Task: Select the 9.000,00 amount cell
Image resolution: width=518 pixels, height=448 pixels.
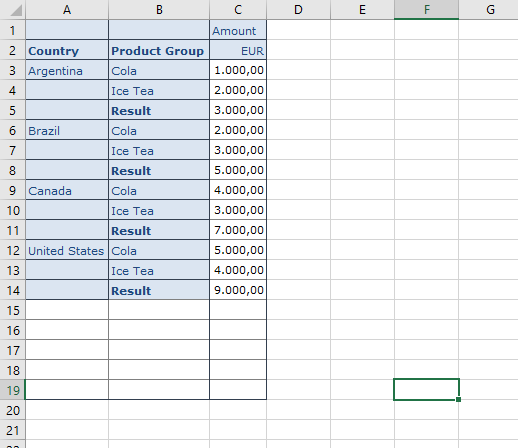Action: point(238,290)
